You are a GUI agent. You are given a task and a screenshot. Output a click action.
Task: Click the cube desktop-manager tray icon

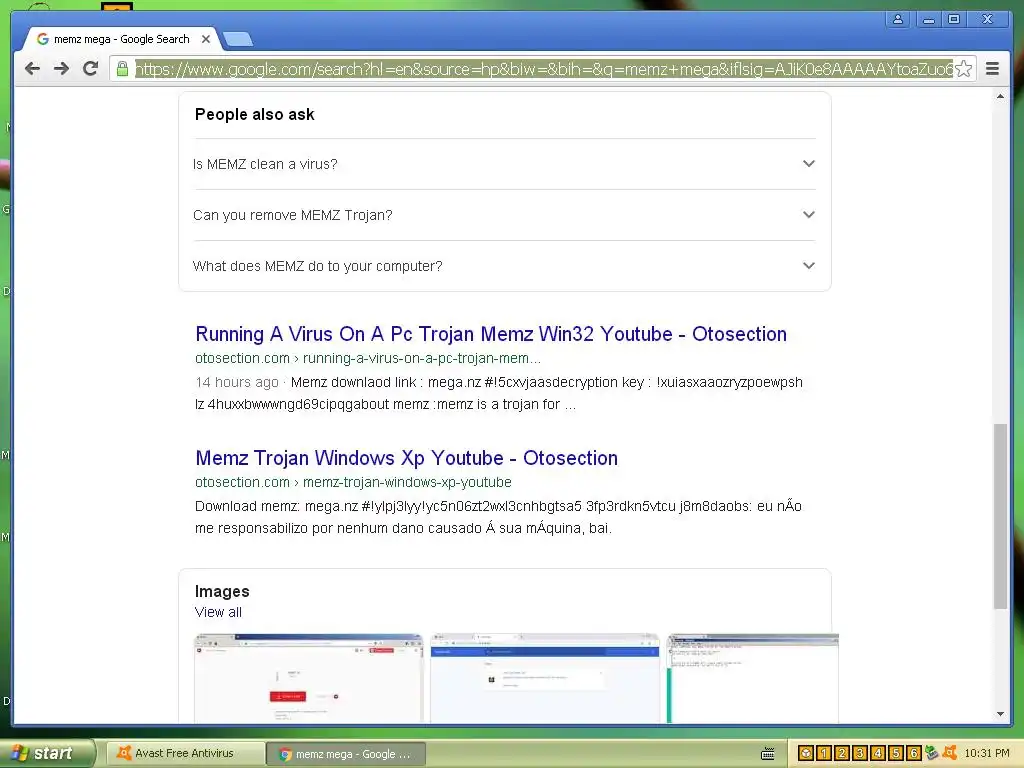coord(806,753)
